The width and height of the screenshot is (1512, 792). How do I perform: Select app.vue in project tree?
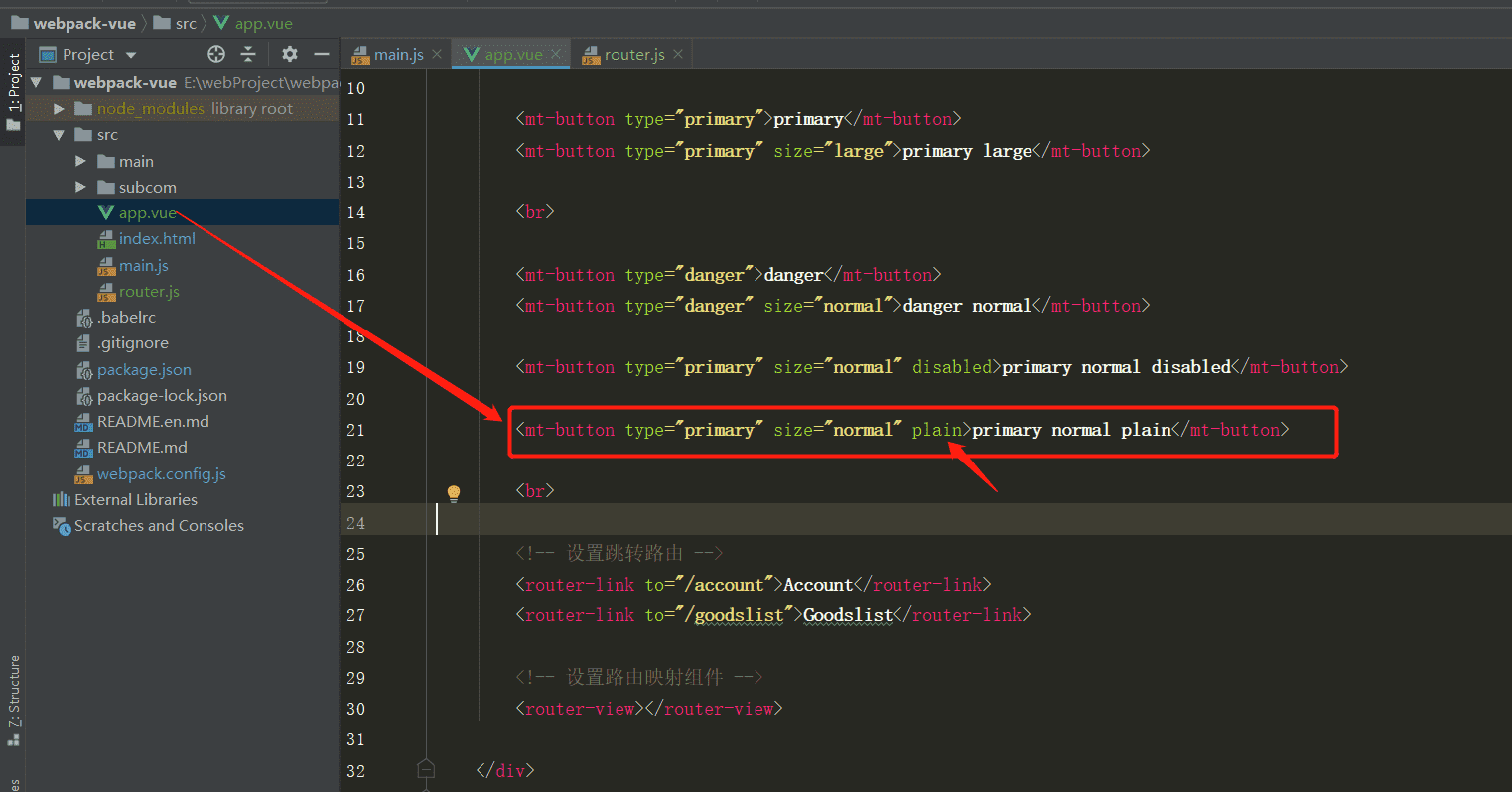tap(148, 212)
